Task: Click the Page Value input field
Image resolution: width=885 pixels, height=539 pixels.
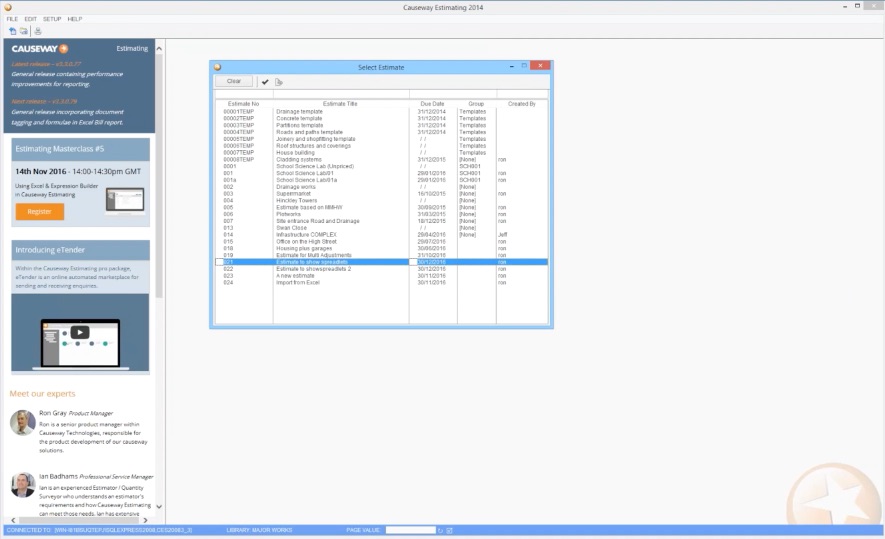Action: point(410,531)
